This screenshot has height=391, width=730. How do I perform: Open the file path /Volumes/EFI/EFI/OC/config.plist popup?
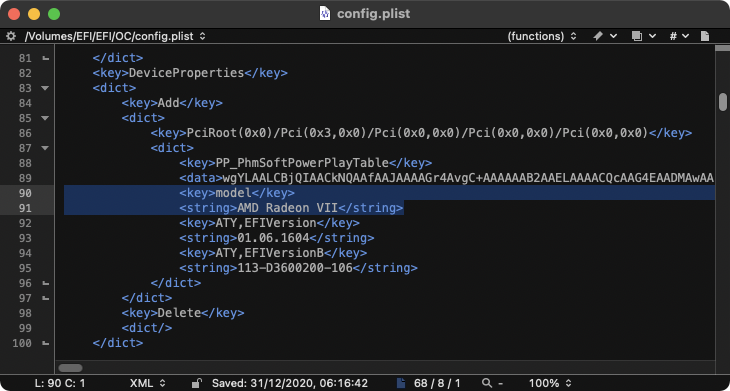tap(115, 36)
